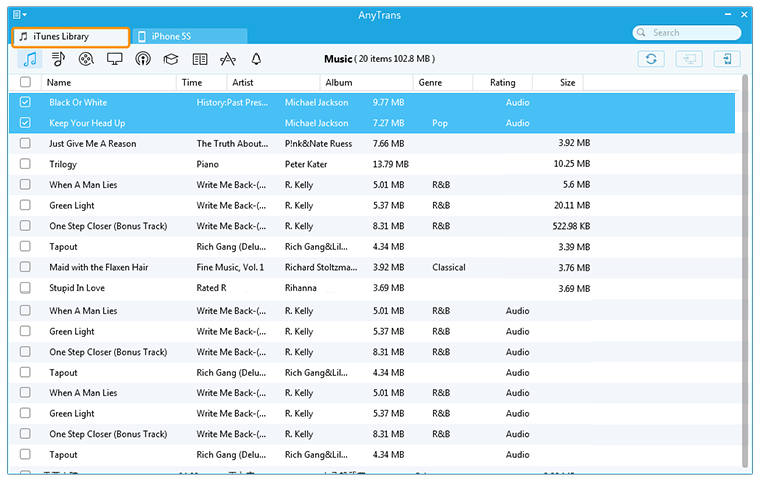Switch to the Movies film reel icon

click(x=86, y=60)
